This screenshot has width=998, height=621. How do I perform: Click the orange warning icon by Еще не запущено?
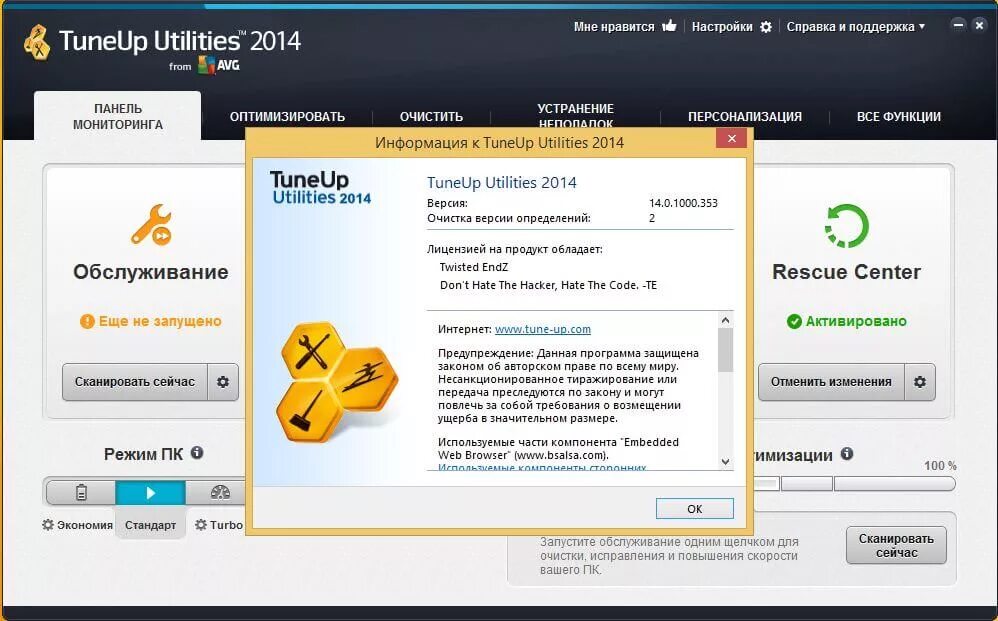pos(87,321)
